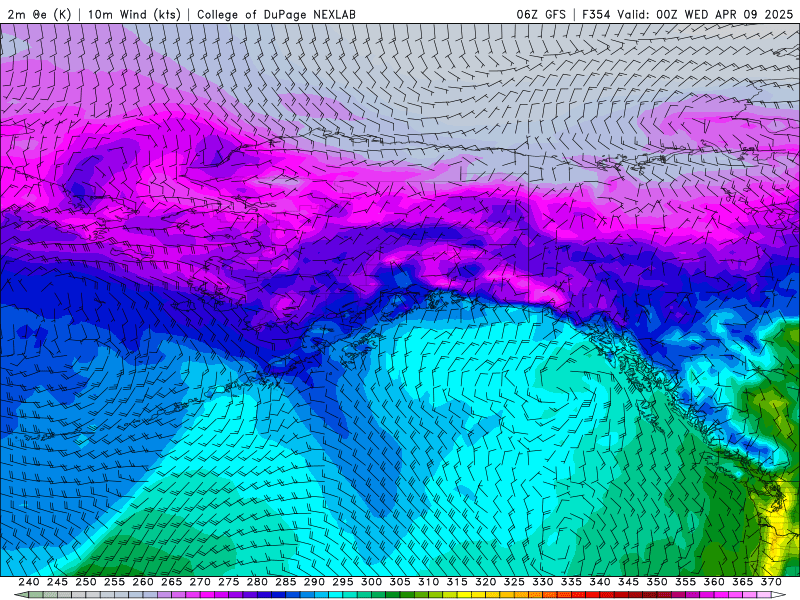This screenshot has width=800, height=600.
Task: Select the 260 legend value
Action: click(x=143, y=582)
